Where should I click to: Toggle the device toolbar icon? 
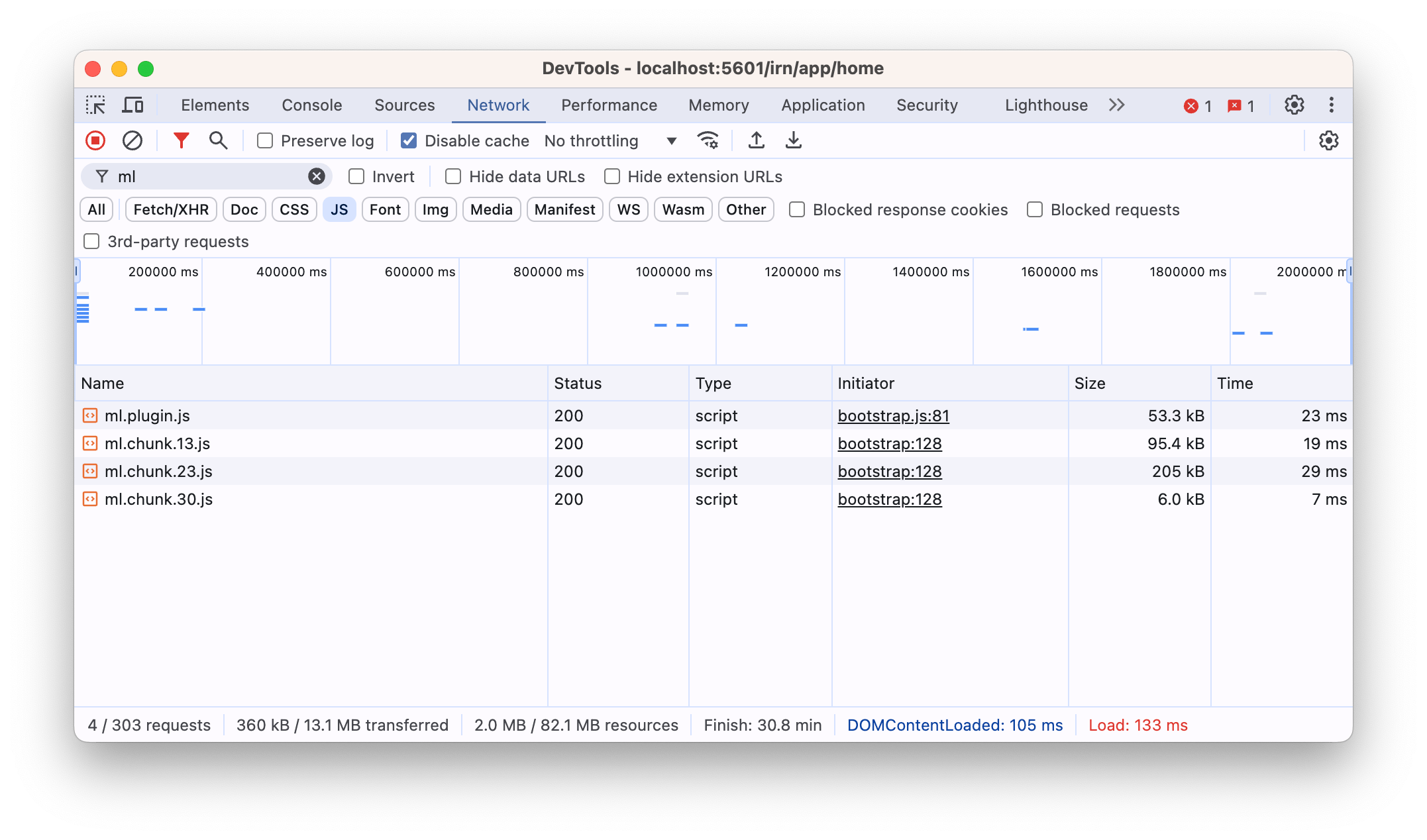(133, 105)
